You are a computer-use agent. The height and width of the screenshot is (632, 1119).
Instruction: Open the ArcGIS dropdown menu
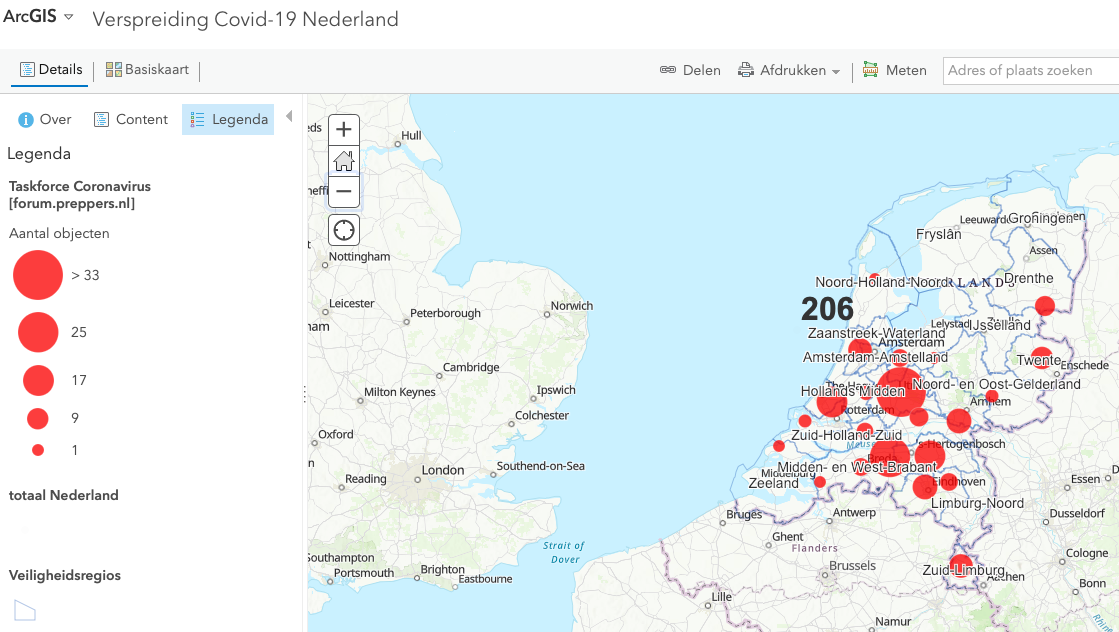[38, 16]
